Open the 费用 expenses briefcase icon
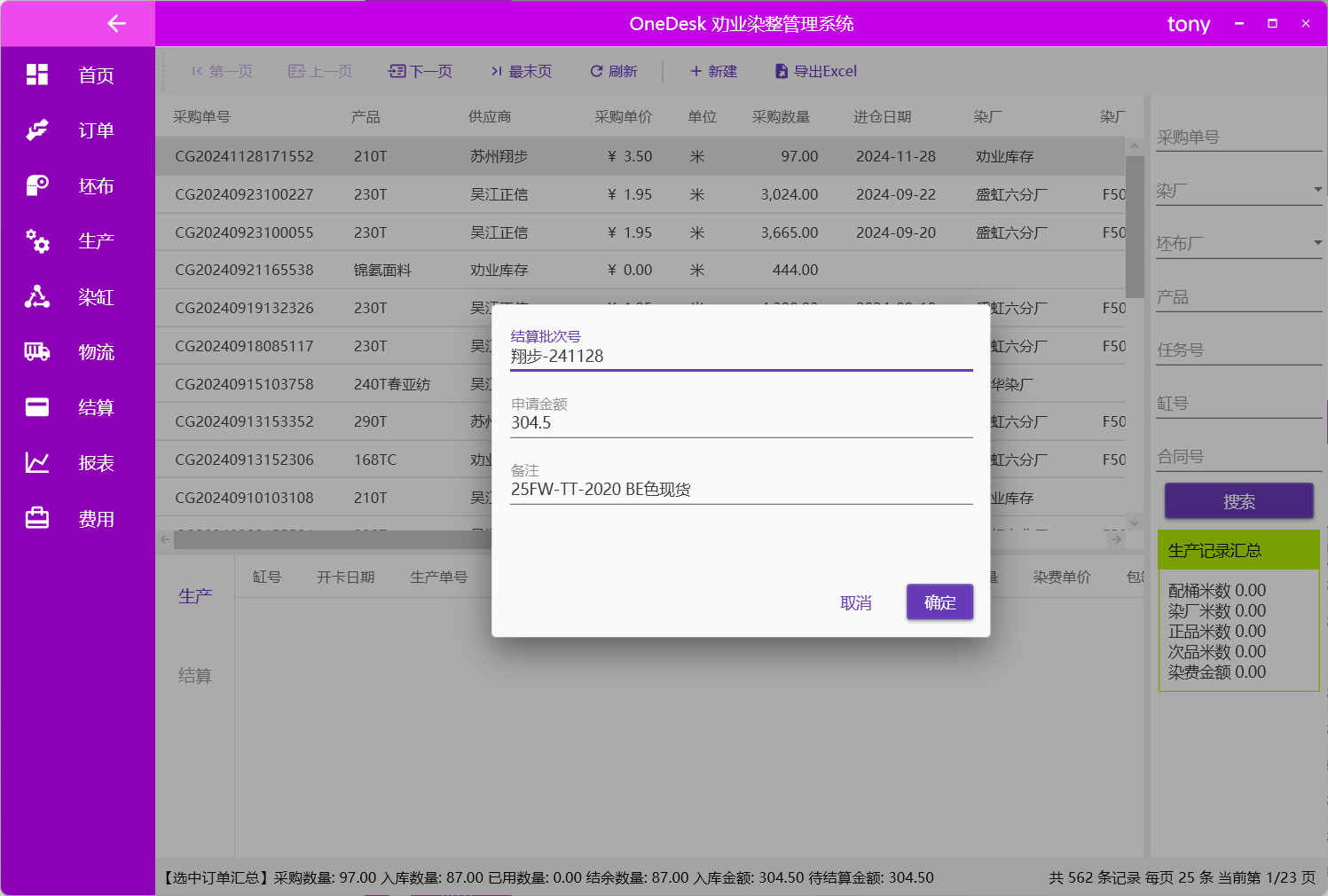Viewport: 1328px width, 896px height. coord(37,518)
